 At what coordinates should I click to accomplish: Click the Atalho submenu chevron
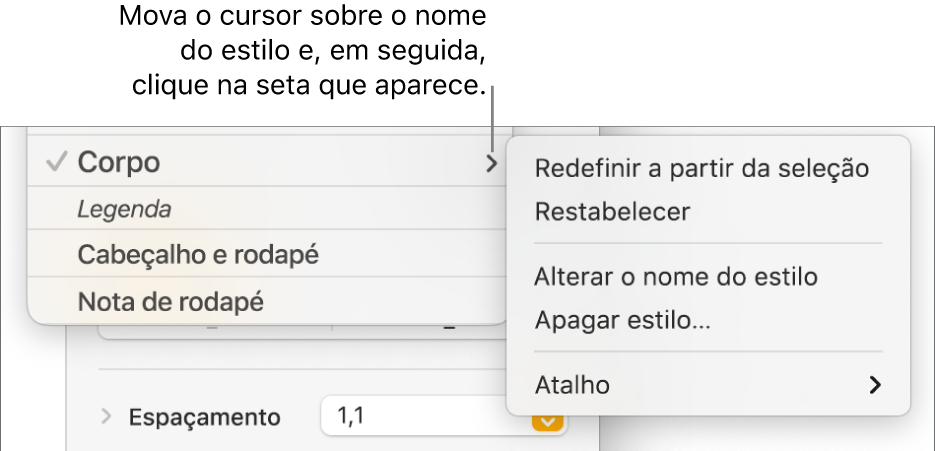pos(875,385)
